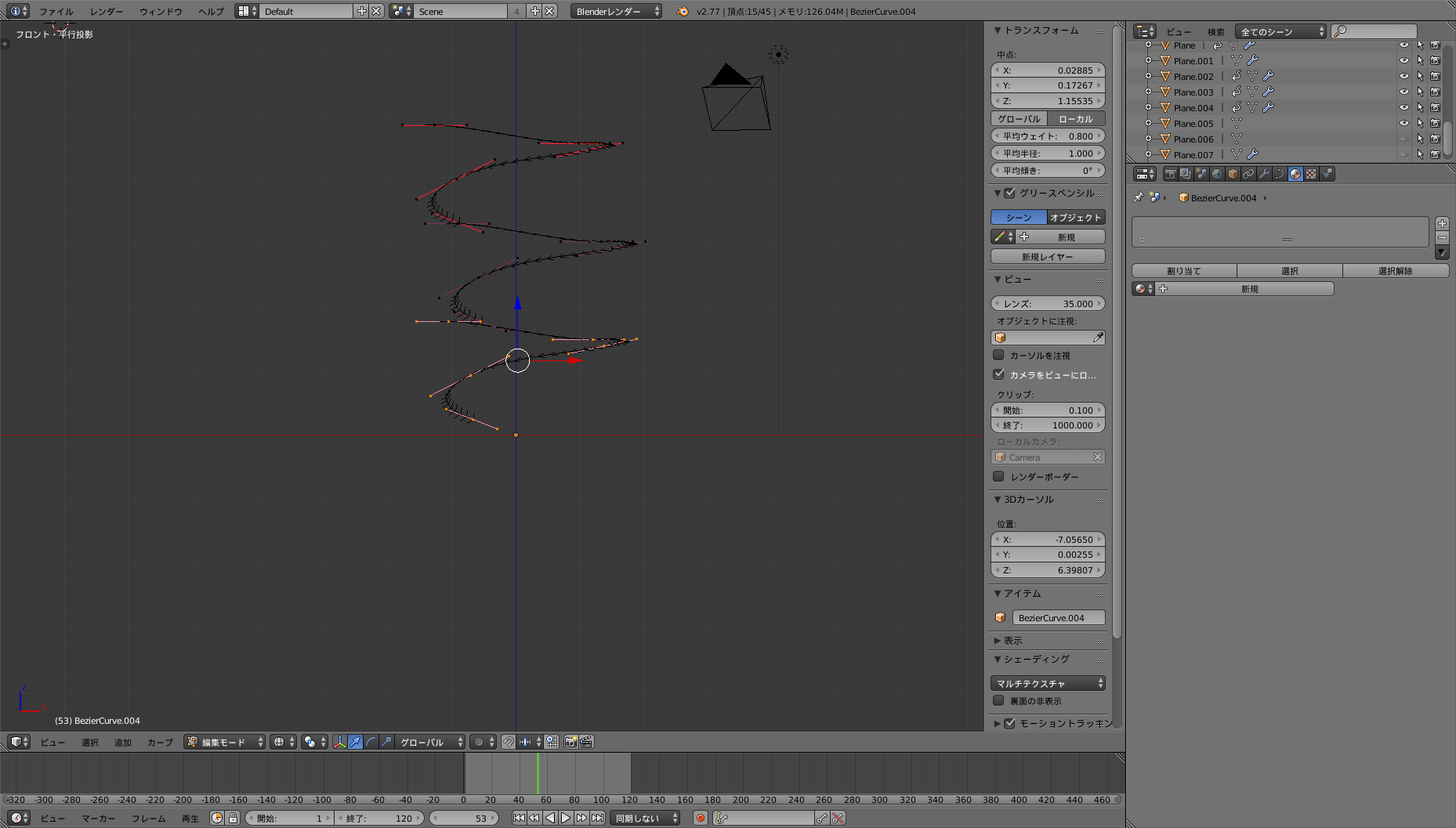Jump to the last frame in timeline
1456x828 pixels.
597,818
